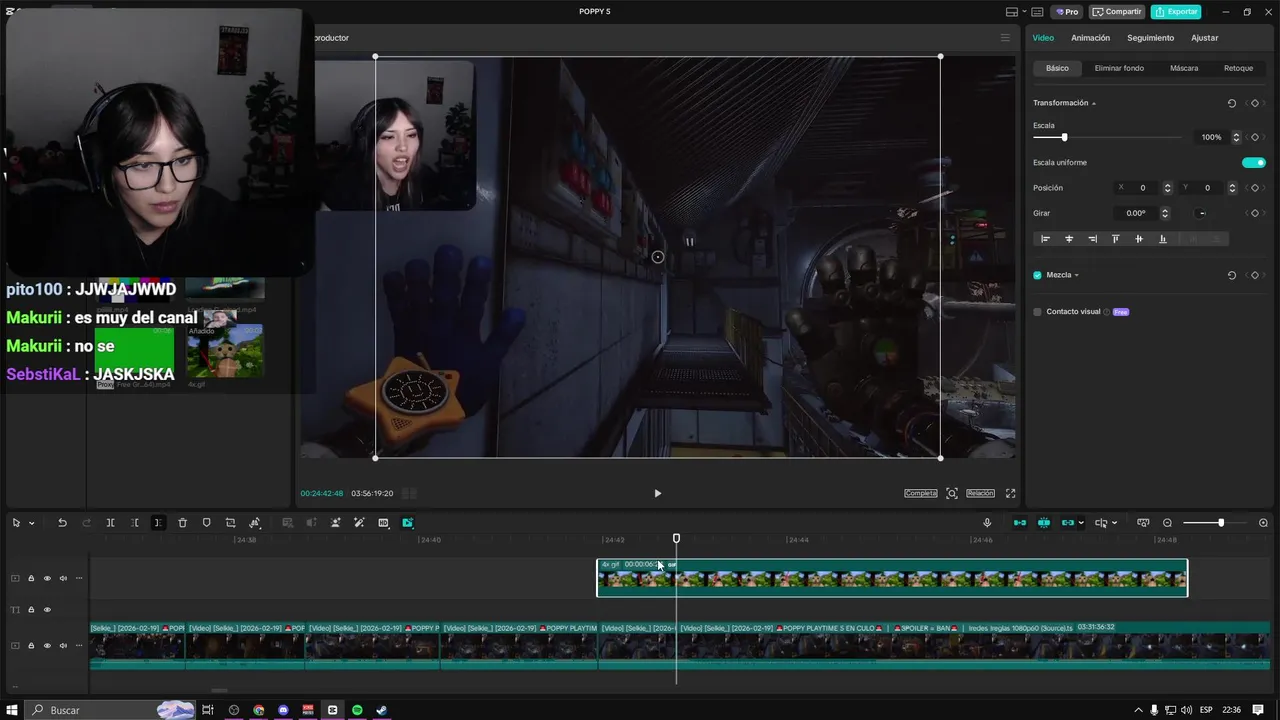Lock the overlay track
The width and height of the screenshot is (1280, 720).
click(31, 578)
